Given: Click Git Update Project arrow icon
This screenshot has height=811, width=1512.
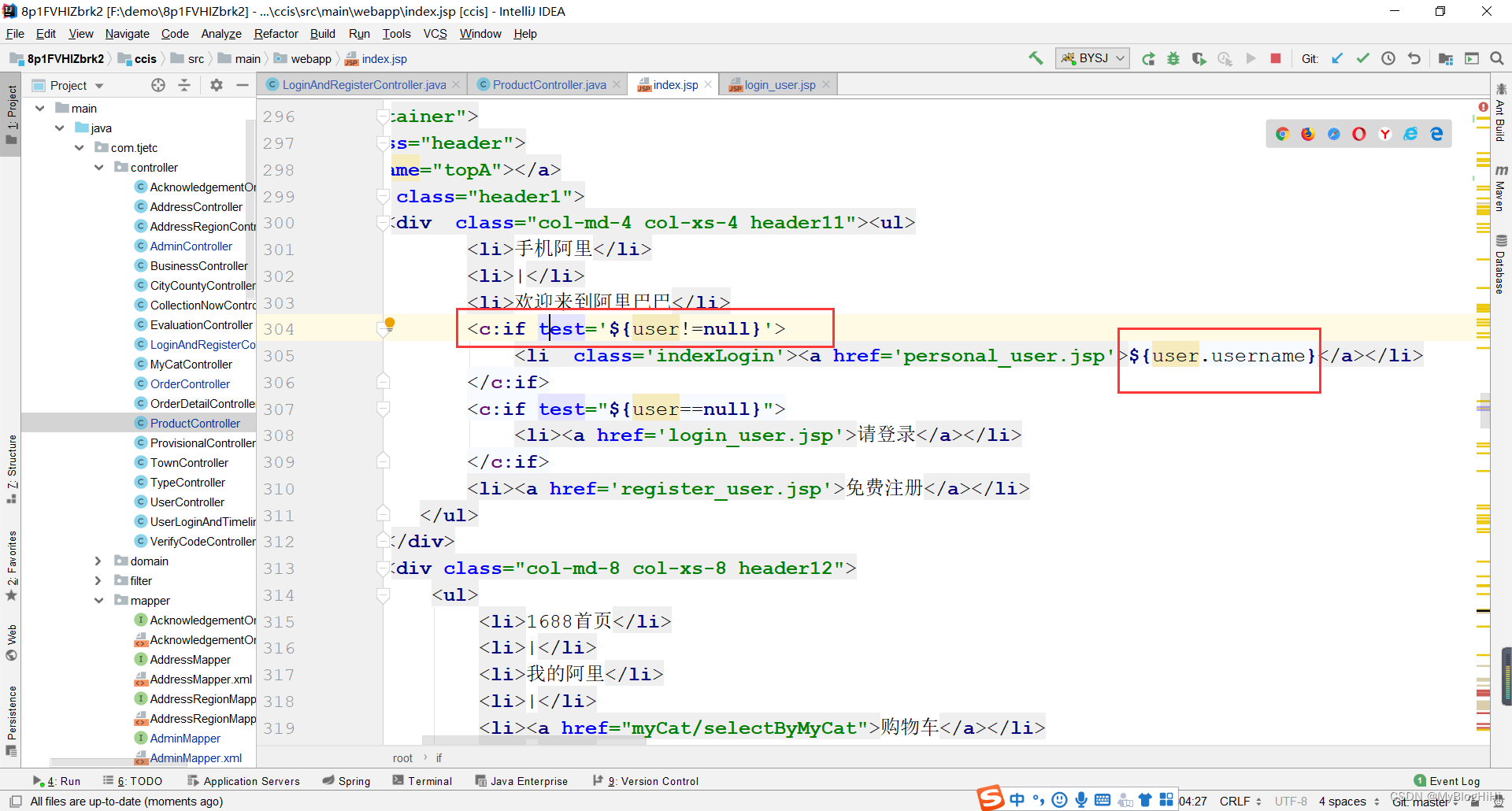Looking at the screenshot, I should pyautogui.click(x=1337, y=58).
